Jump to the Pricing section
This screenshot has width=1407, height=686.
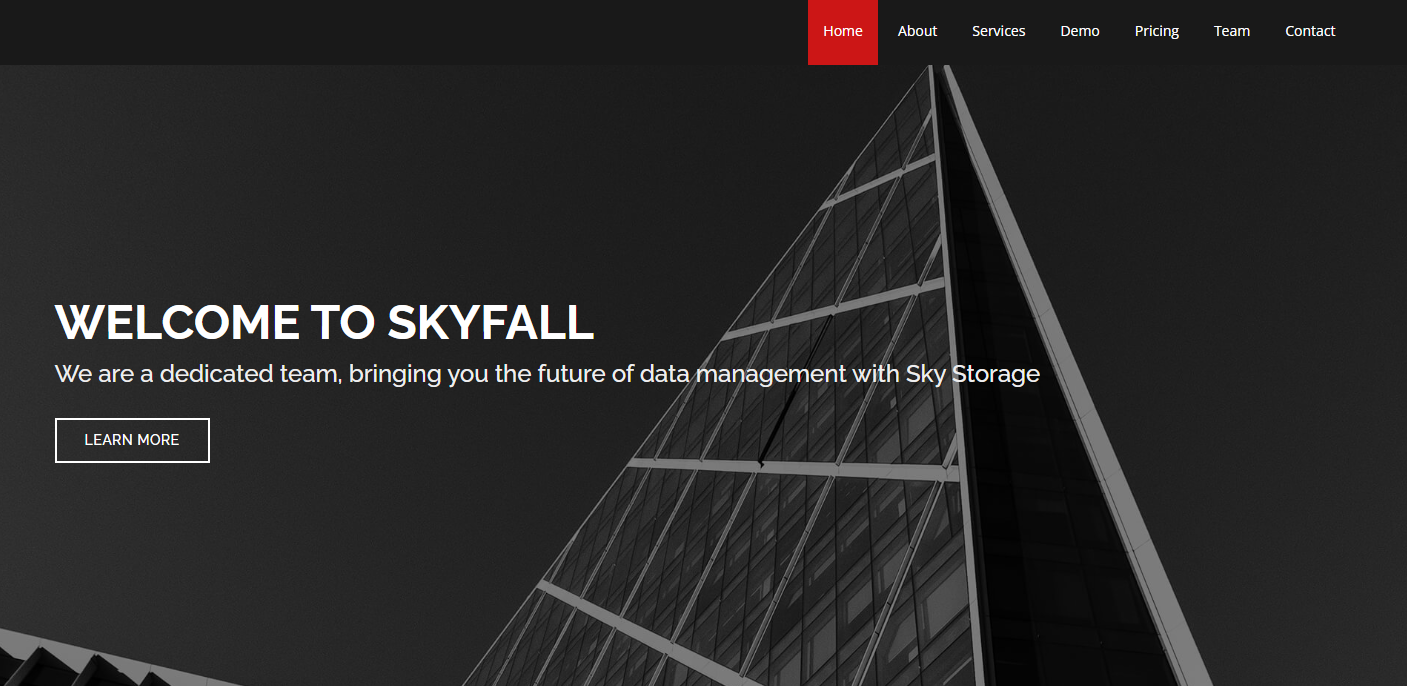(x=1156, y=32)
